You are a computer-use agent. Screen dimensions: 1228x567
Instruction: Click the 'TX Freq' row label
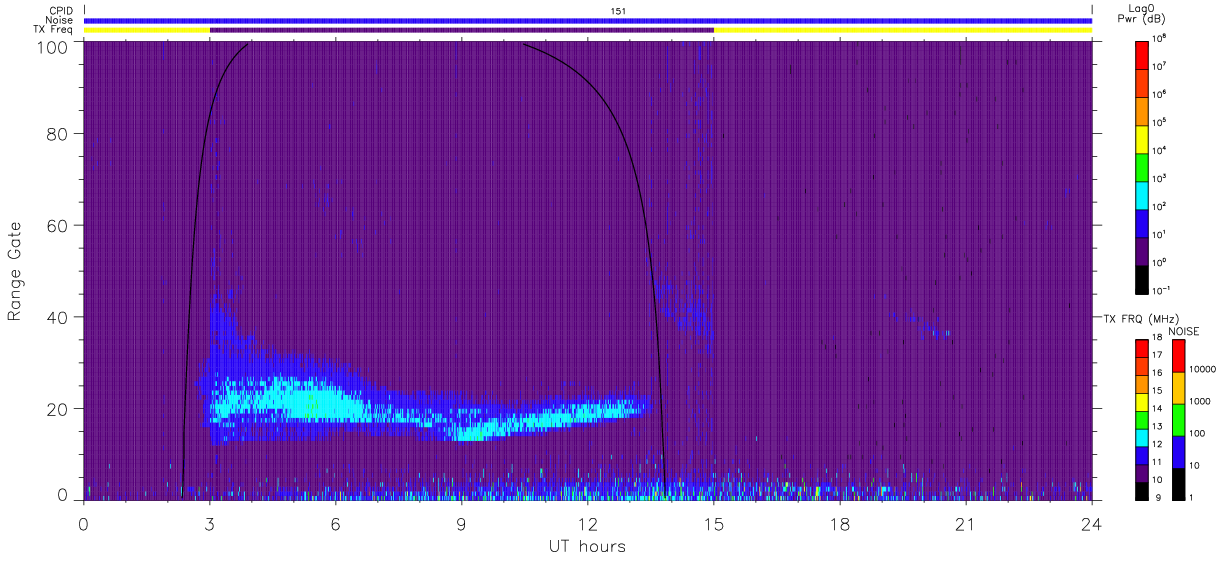click(53, 30)
